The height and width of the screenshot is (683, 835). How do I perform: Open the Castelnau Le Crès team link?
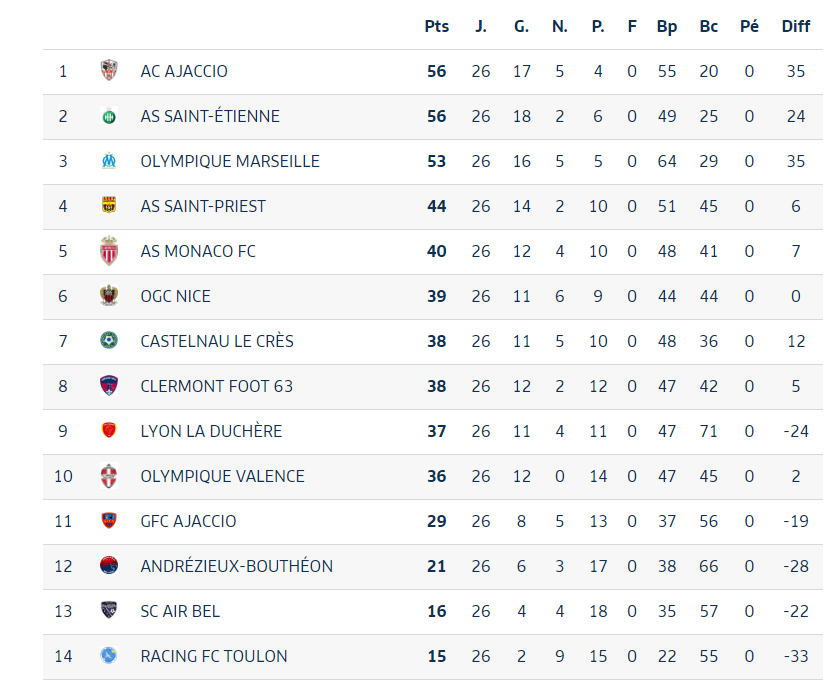click(217, 341)
